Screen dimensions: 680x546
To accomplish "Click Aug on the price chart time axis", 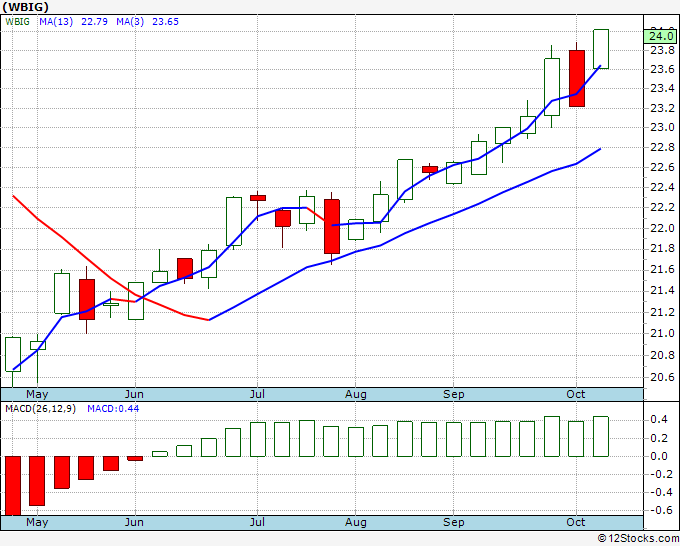I will point(356,394).
